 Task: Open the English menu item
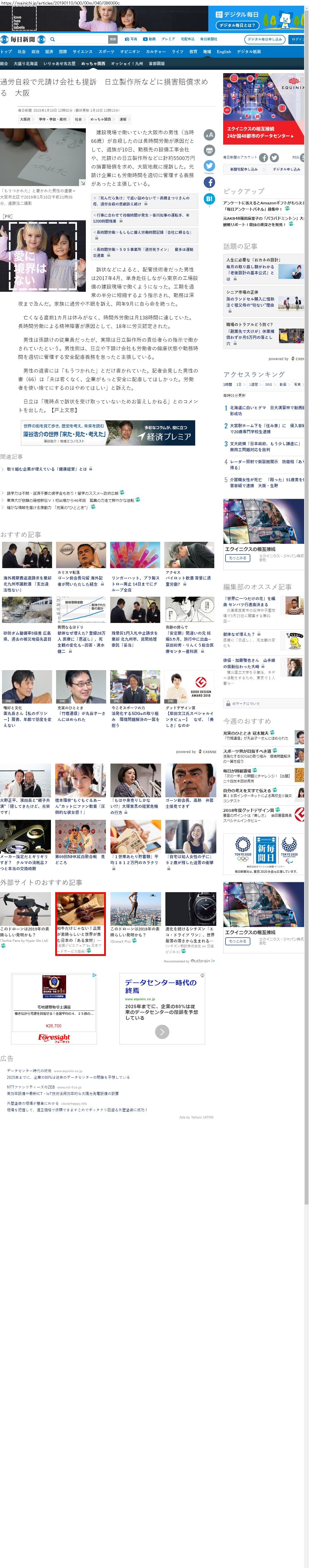pyautogui.click(x=224, y=52)
